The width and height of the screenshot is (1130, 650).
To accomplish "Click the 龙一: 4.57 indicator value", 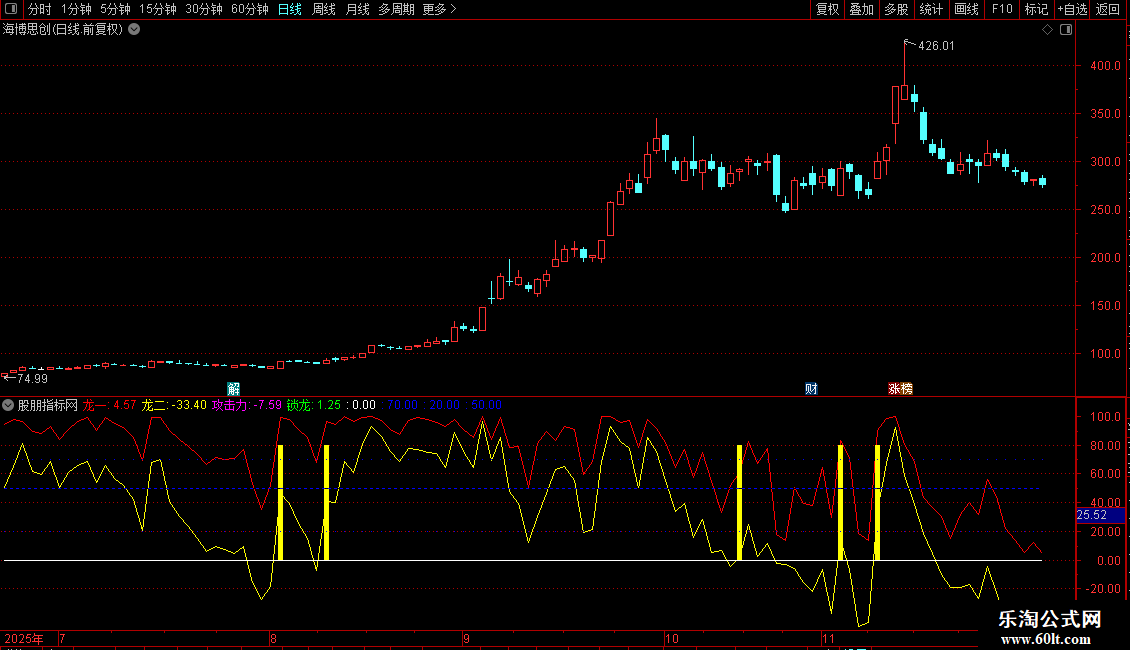I will click(x=110, y=405).
